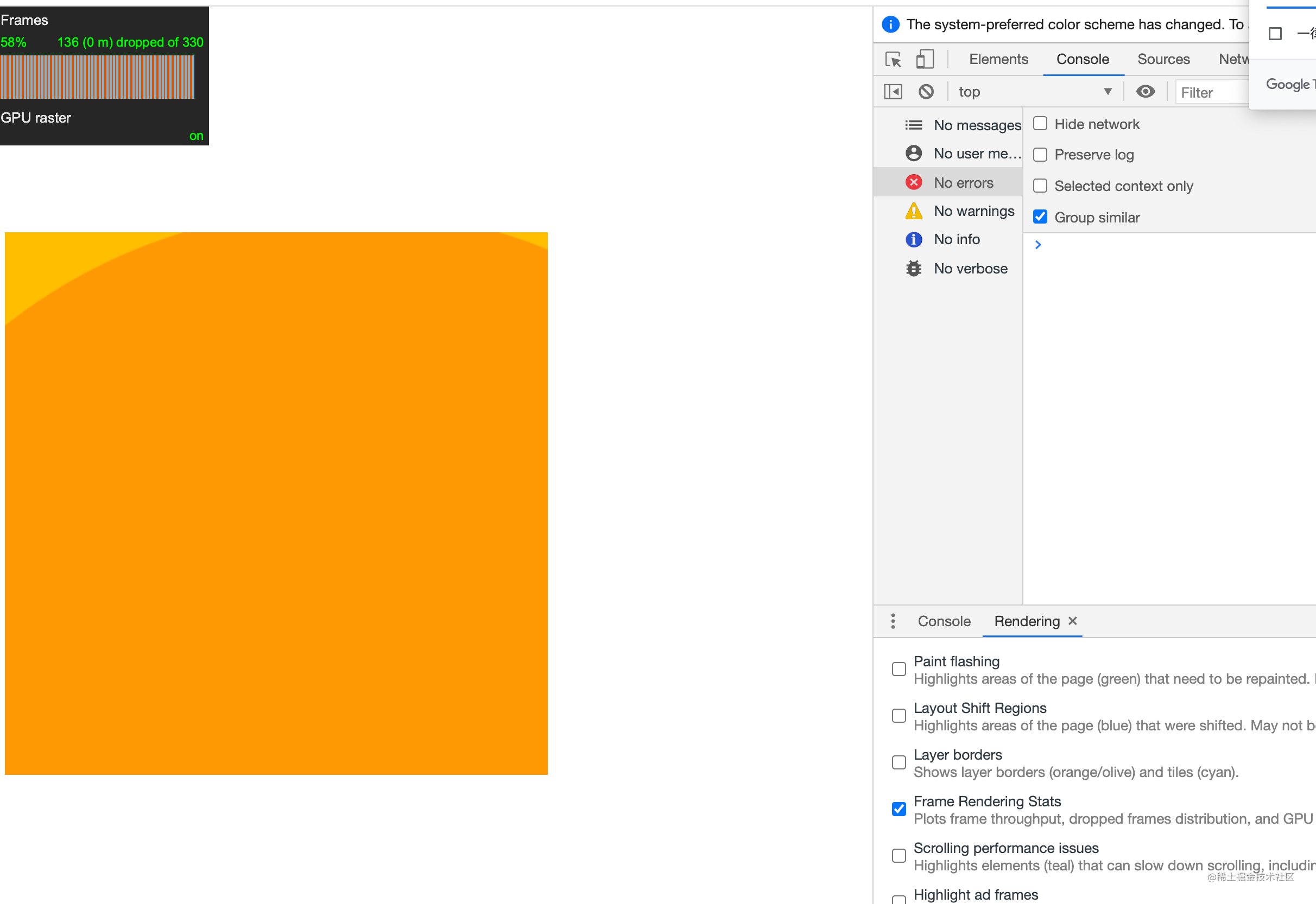The image size is (1316, 904).
Task: Enable Preserve log
Action: tap(1040, 154)
